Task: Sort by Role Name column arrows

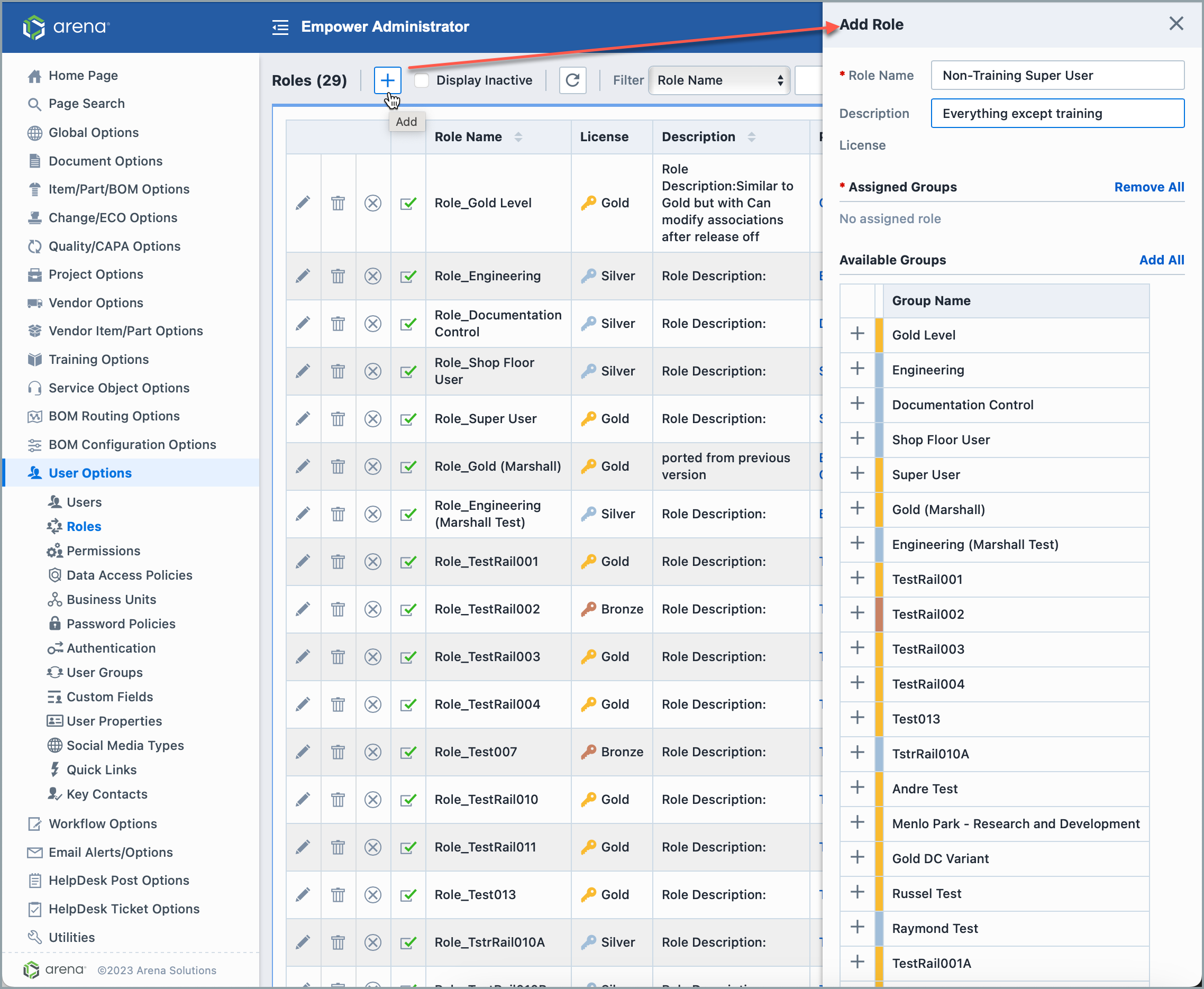Action: pos(518,137)
